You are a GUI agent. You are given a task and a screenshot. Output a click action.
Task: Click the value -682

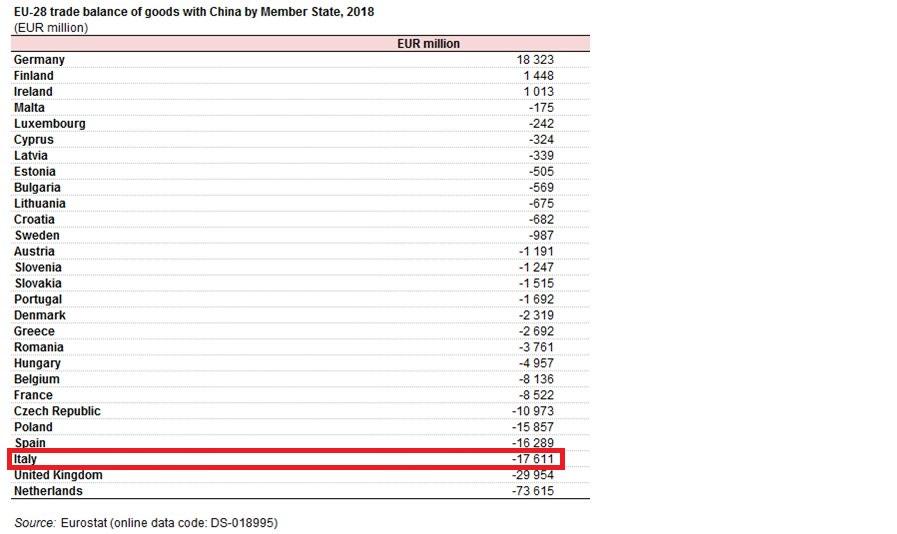[x=541, y=220]
